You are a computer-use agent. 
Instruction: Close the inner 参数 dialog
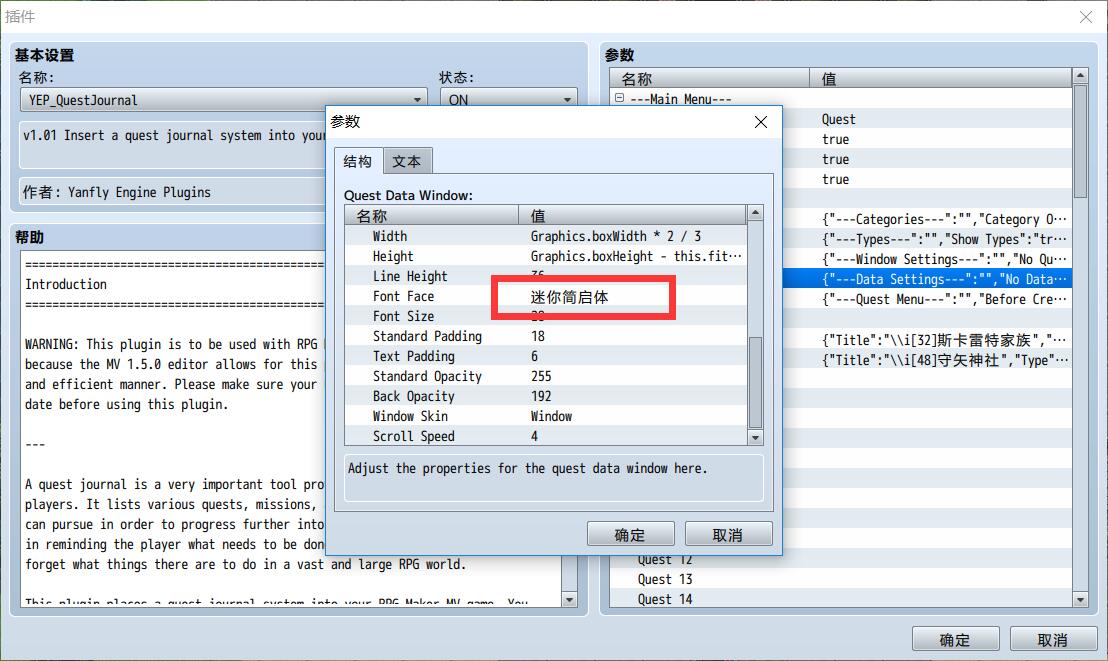[761, 122]
